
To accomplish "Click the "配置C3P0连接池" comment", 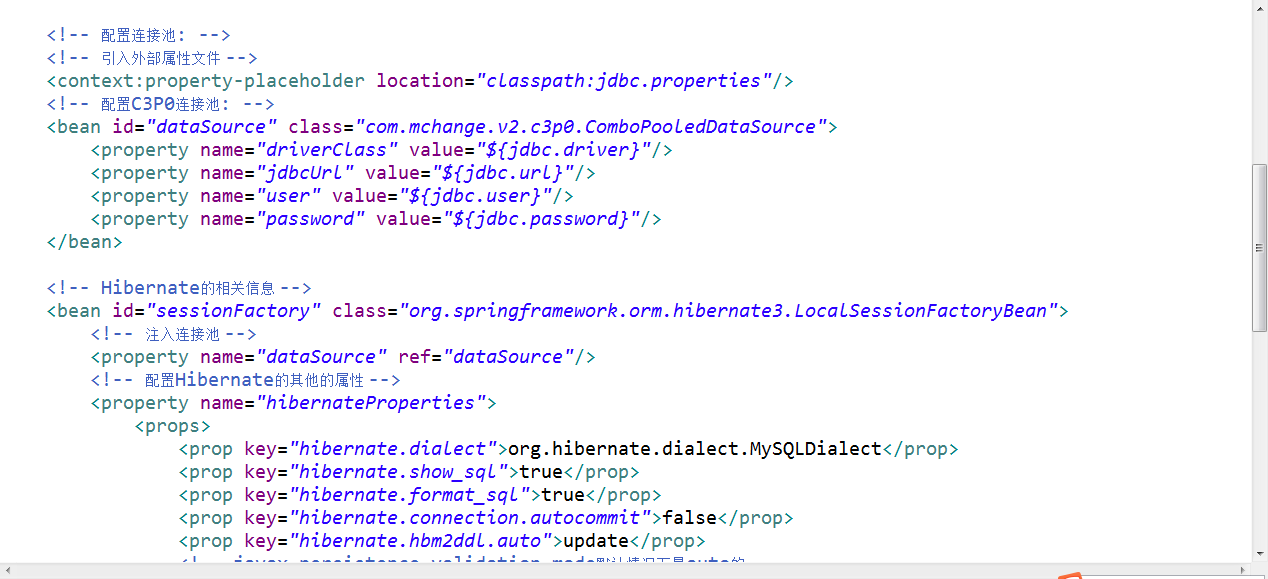I will point(160,104).
